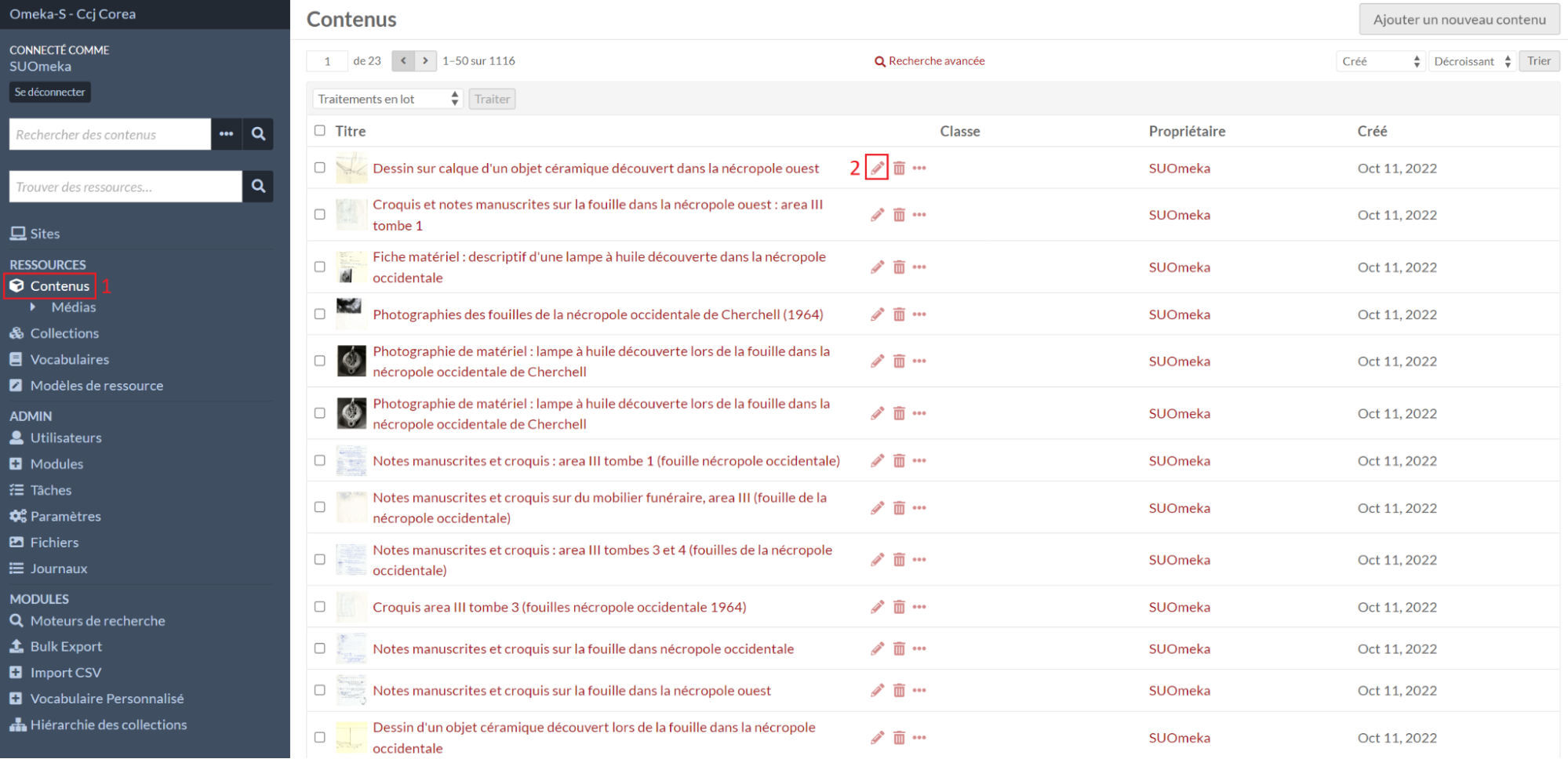Click the Recherche avancée link

tap(930, 61)
